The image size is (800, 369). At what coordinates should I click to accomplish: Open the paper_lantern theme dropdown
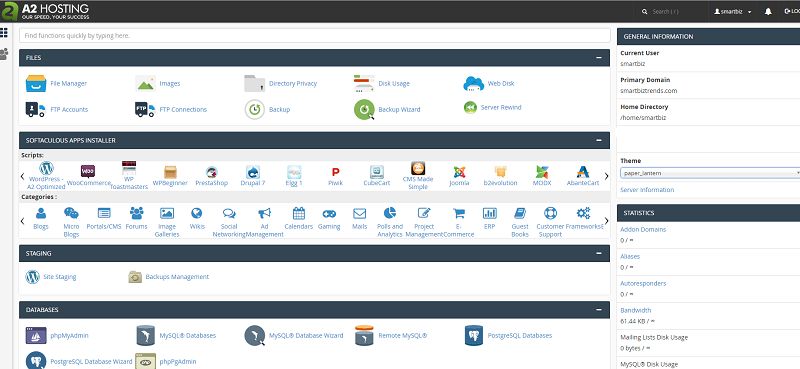click(x=710, y=173)
